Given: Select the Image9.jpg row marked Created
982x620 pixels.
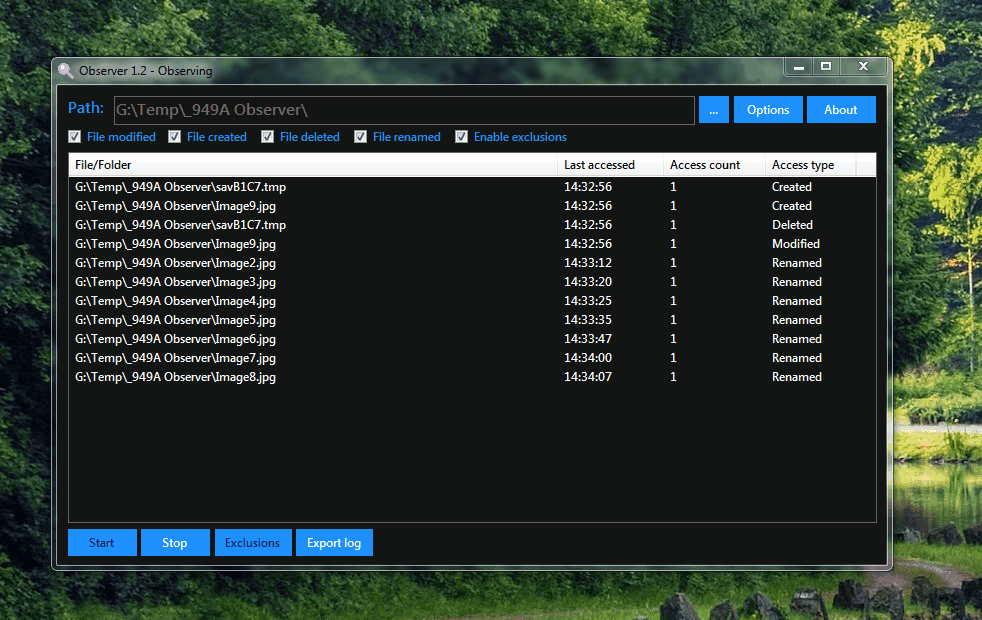Looking at the screenshot, I should (x=472, y=205).
